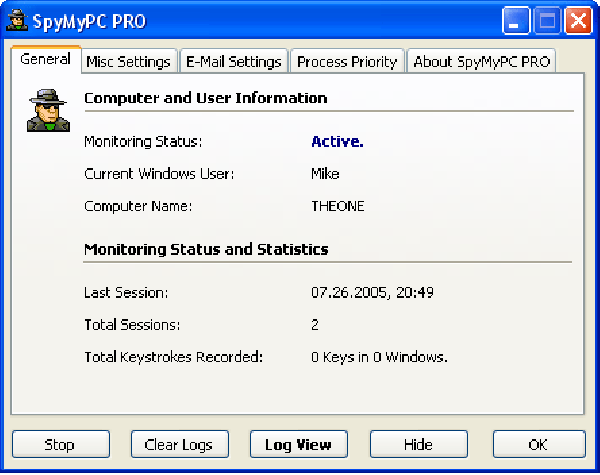The image size is (600, 475).
Task: Click 'Monitoring Status and Statistics' heading
Action: click(x=206, y=249)
